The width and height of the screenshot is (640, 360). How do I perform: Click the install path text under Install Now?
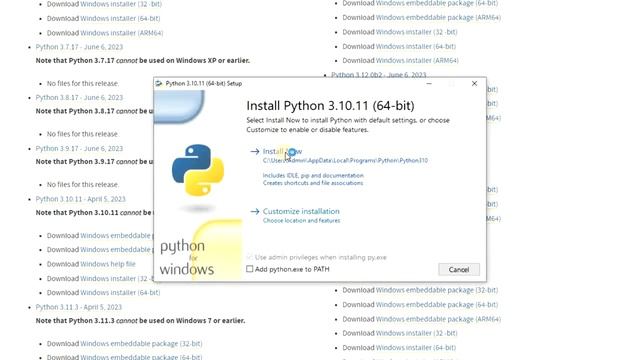click(x=345, y=160)
